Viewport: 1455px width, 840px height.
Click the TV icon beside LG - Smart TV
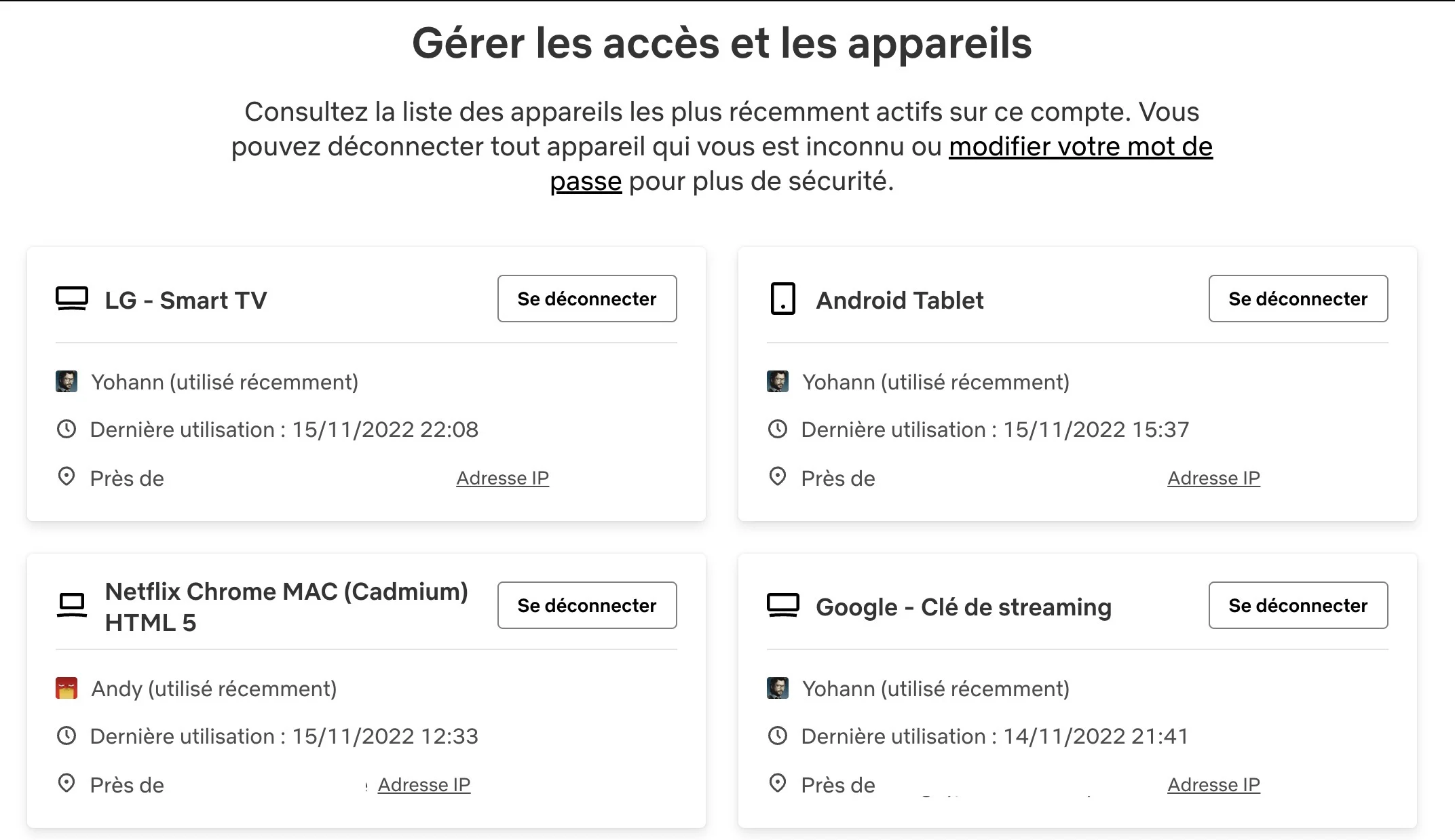(72, 299)
